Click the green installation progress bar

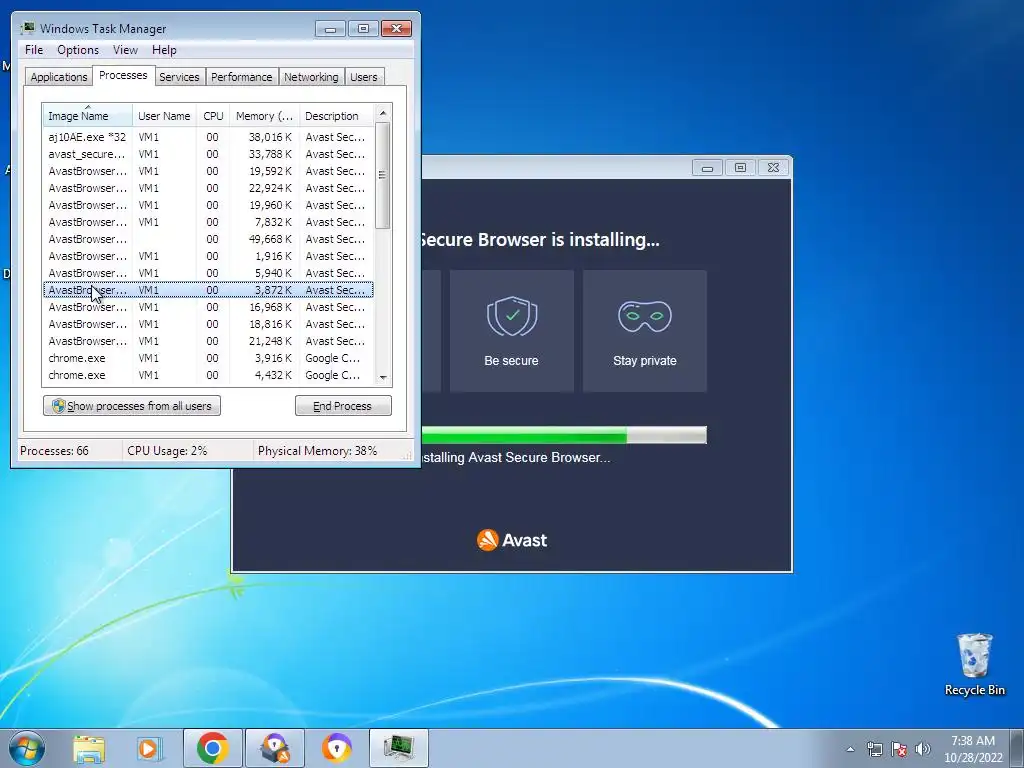[564, 435]
